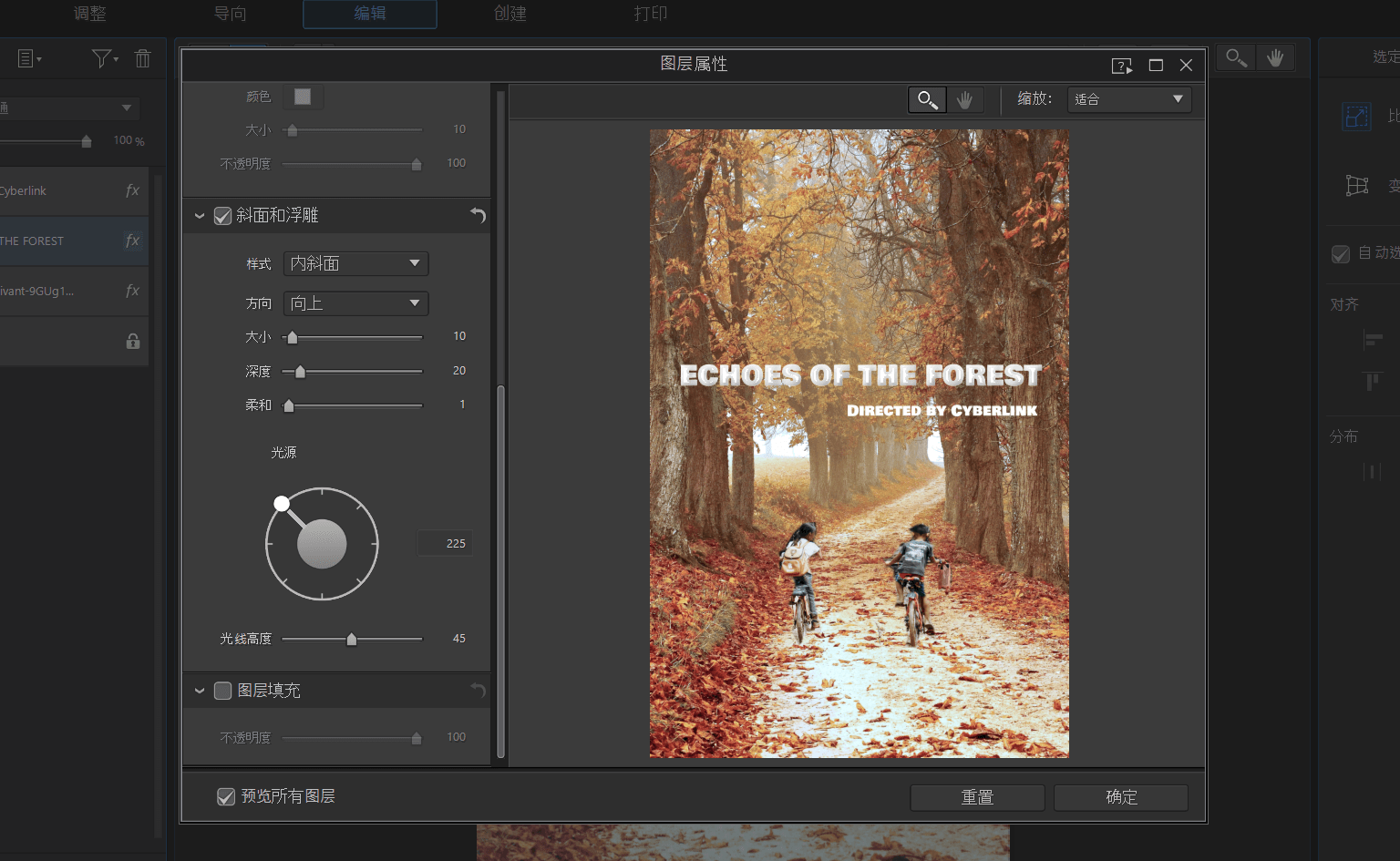Click the 重置 button
The image size is (1400, 861).
tap(977, 797)
